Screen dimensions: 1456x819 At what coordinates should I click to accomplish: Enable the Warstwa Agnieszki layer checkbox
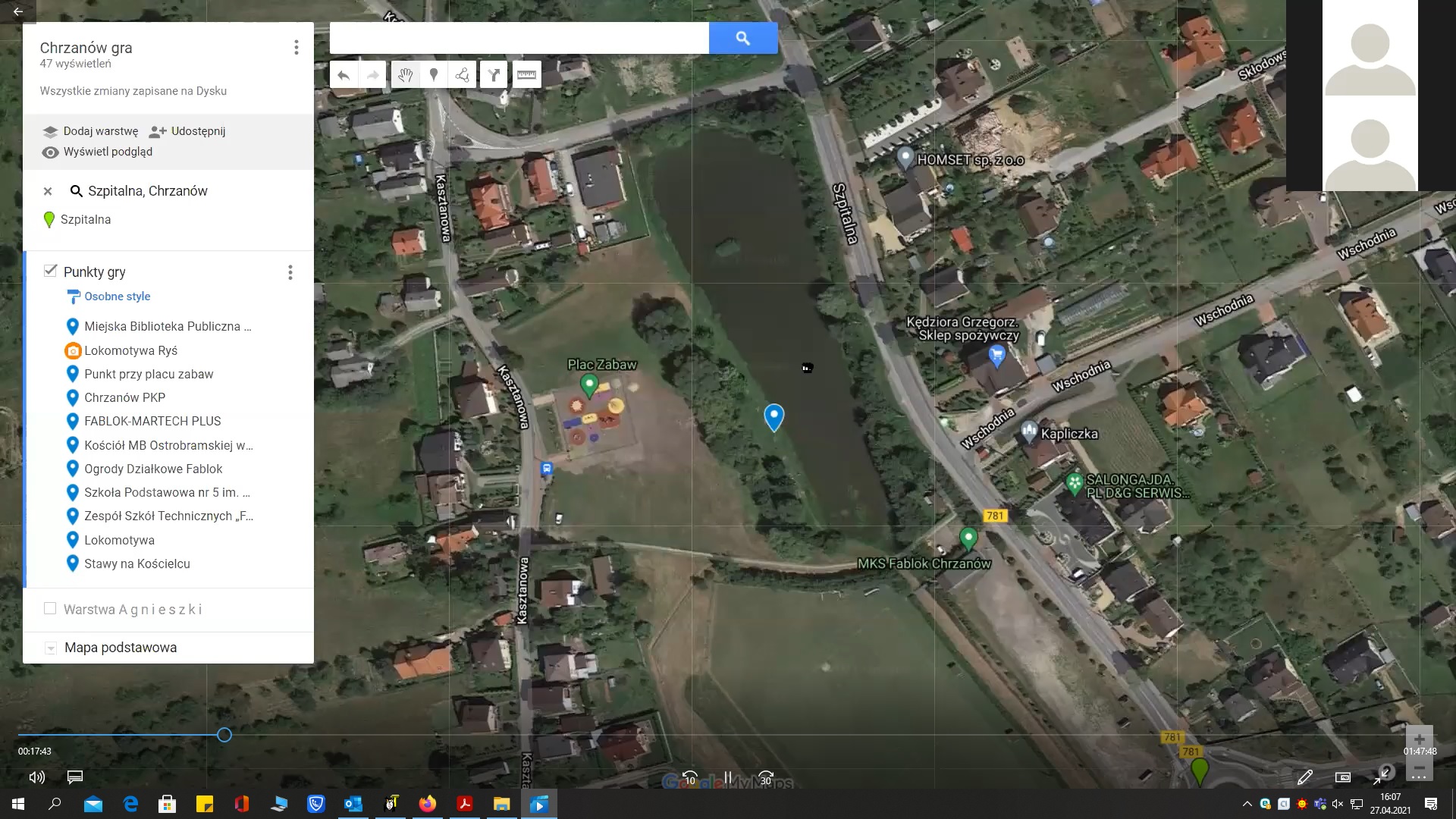[x=50, y=608]
